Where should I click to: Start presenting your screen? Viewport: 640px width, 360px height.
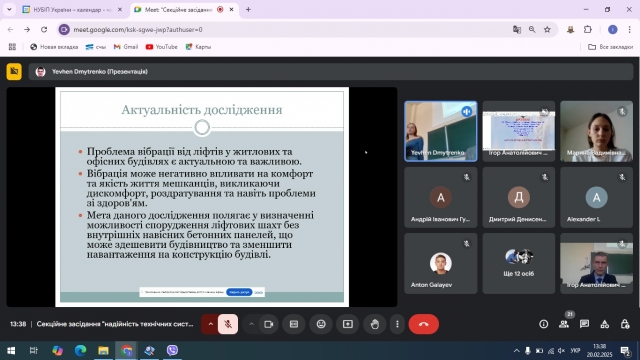(348, 324)
